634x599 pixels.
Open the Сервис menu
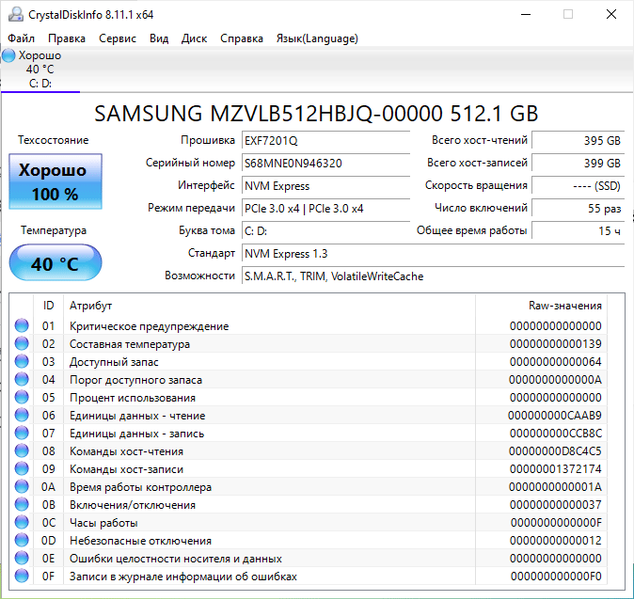pyautogui.click(x=118, y=38)
